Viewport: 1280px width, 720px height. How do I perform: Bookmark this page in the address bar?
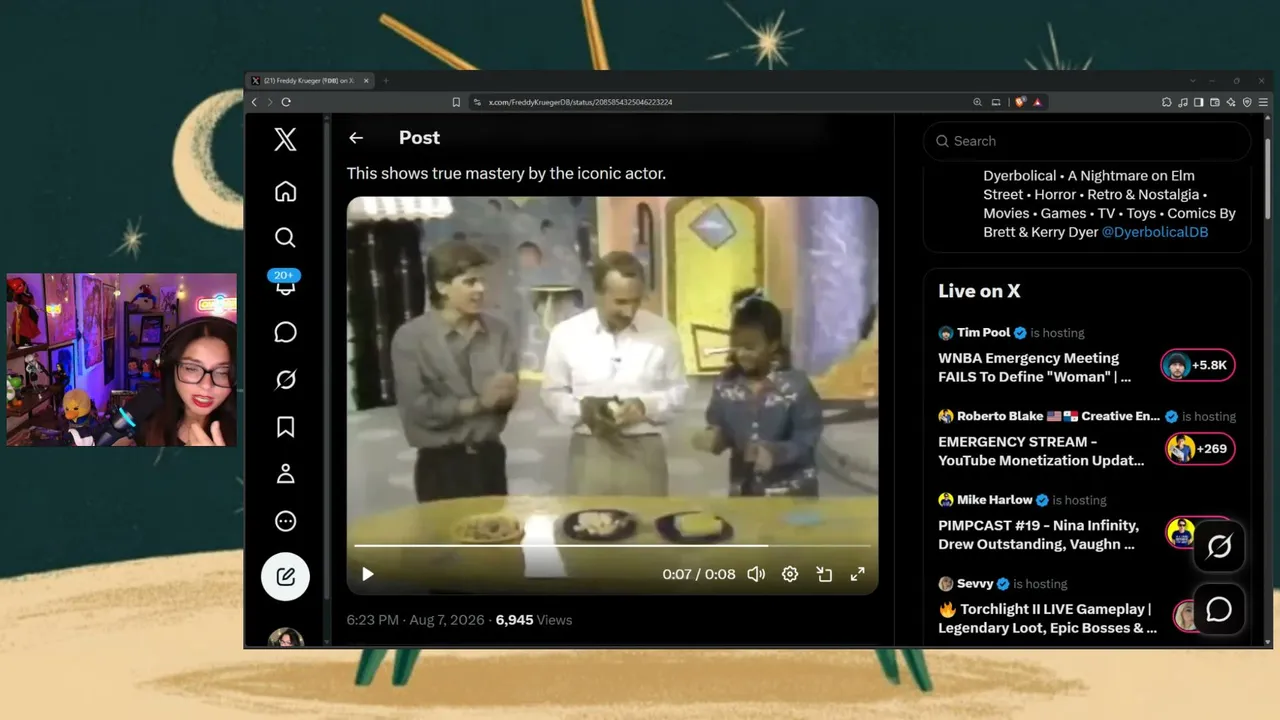point(456,102)
